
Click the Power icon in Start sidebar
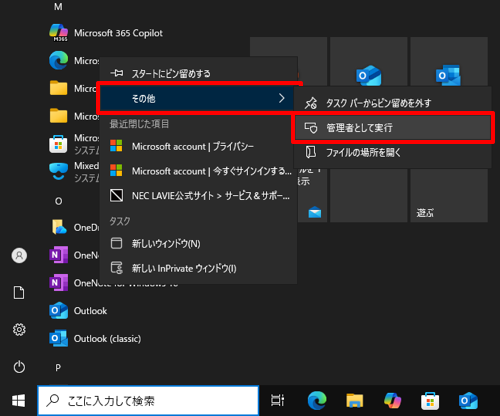point(19,367)
